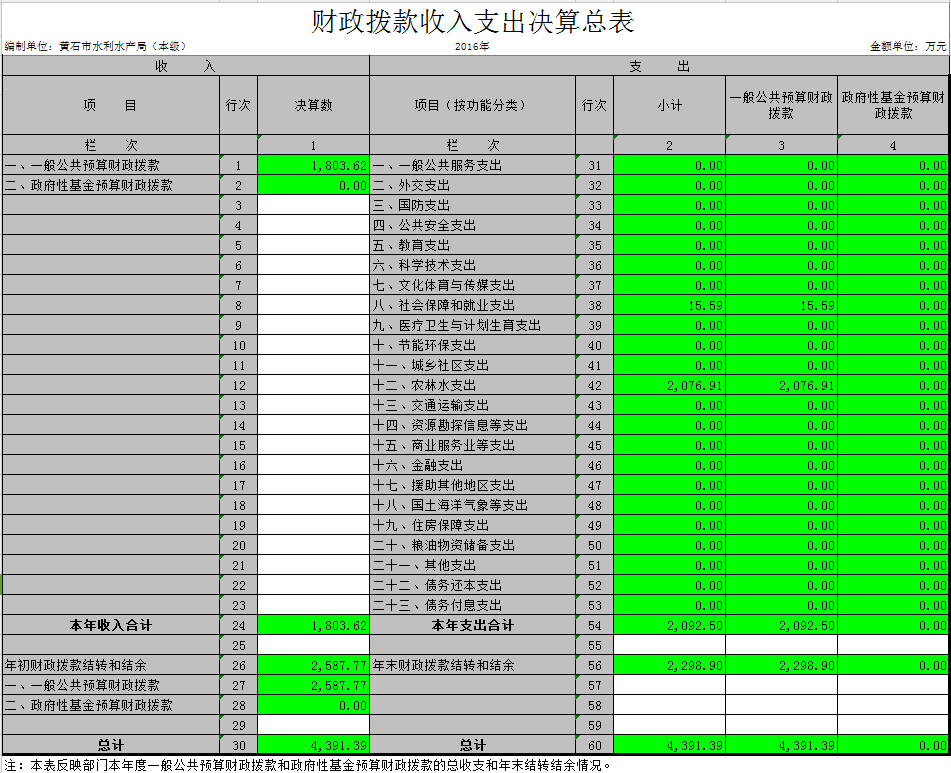Select 一、一般公共服务支出 row label
The width and height of the screenshot is (951, 773).
pos(472,166)
